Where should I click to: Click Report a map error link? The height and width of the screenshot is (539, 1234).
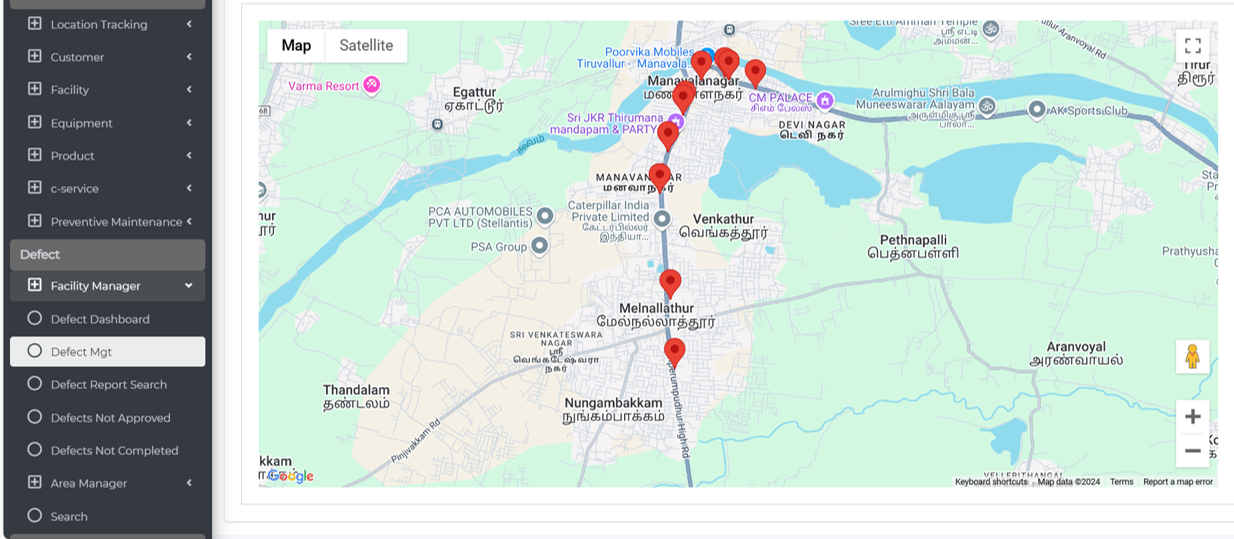click(x=1178, y=482)
